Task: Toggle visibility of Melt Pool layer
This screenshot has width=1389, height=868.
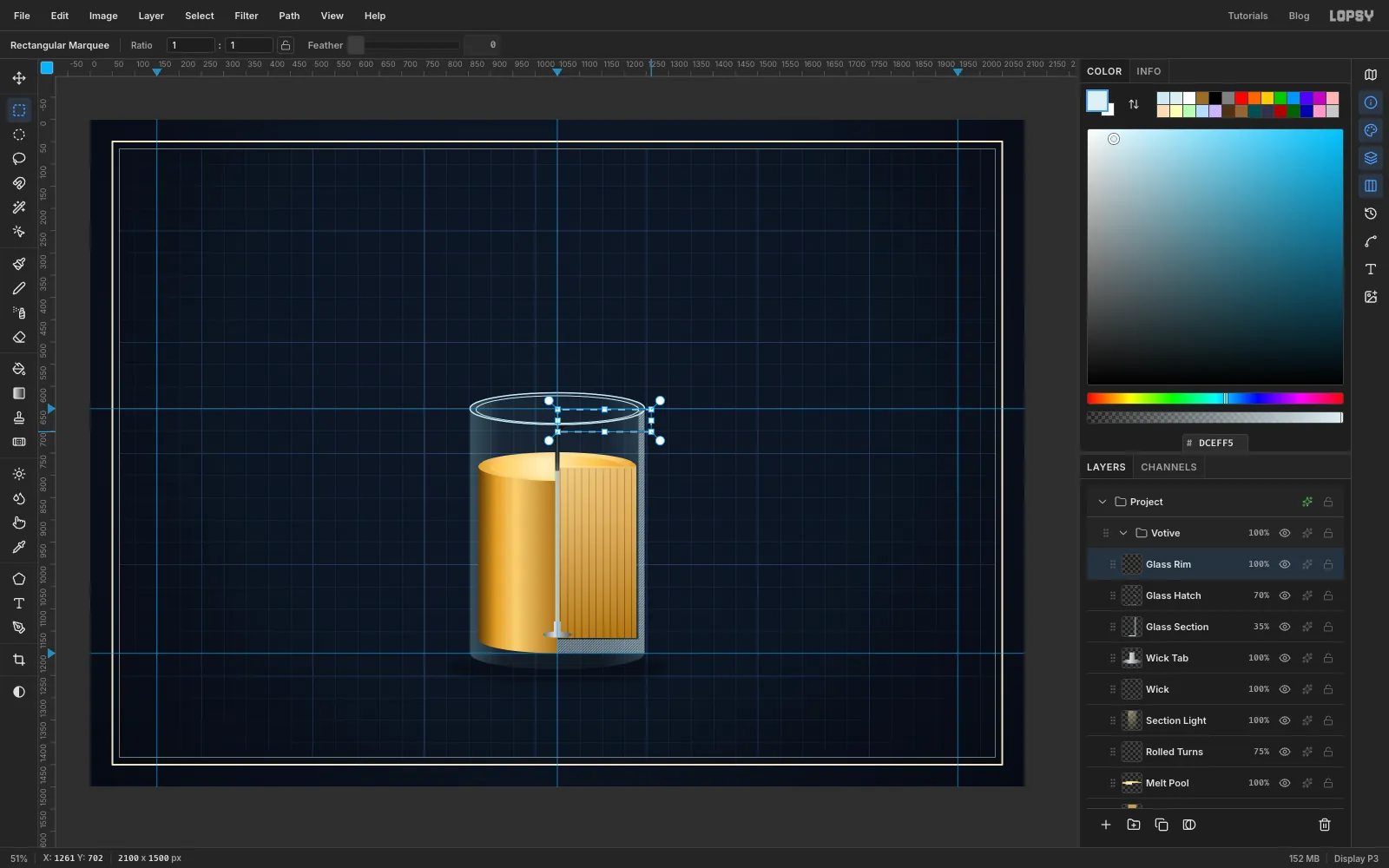Action: pyautogui.click(x=1285, y=783)
